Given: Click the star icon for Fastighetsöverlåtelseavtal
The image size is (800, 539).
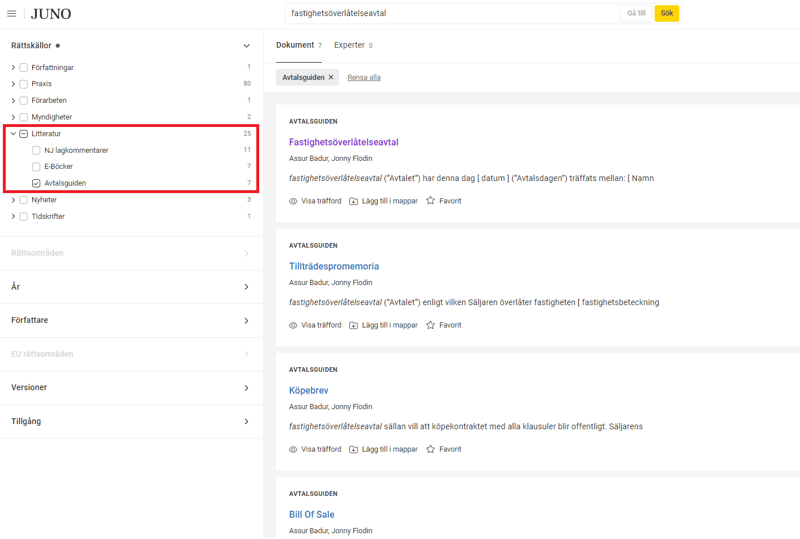Looking at the screenshot, I should pyautogui.click(x=431, y=201).
